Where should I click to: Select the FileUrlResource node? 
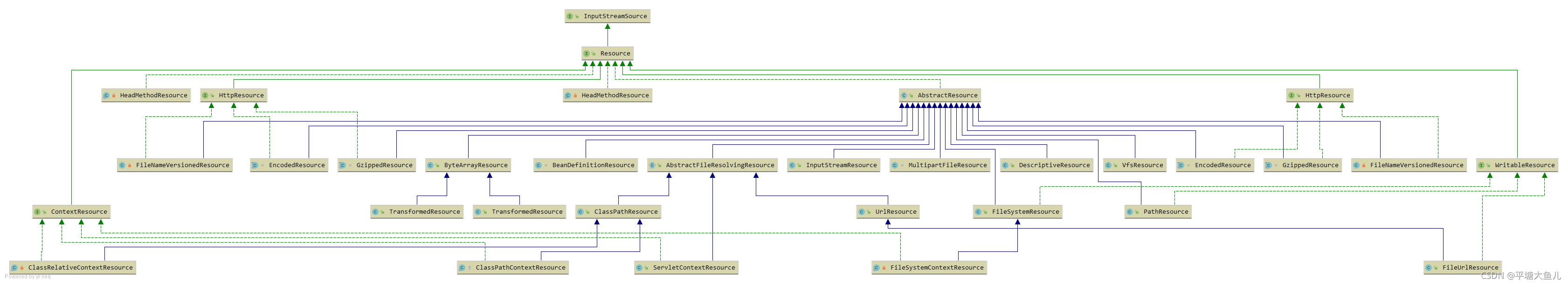[1463, 268]
